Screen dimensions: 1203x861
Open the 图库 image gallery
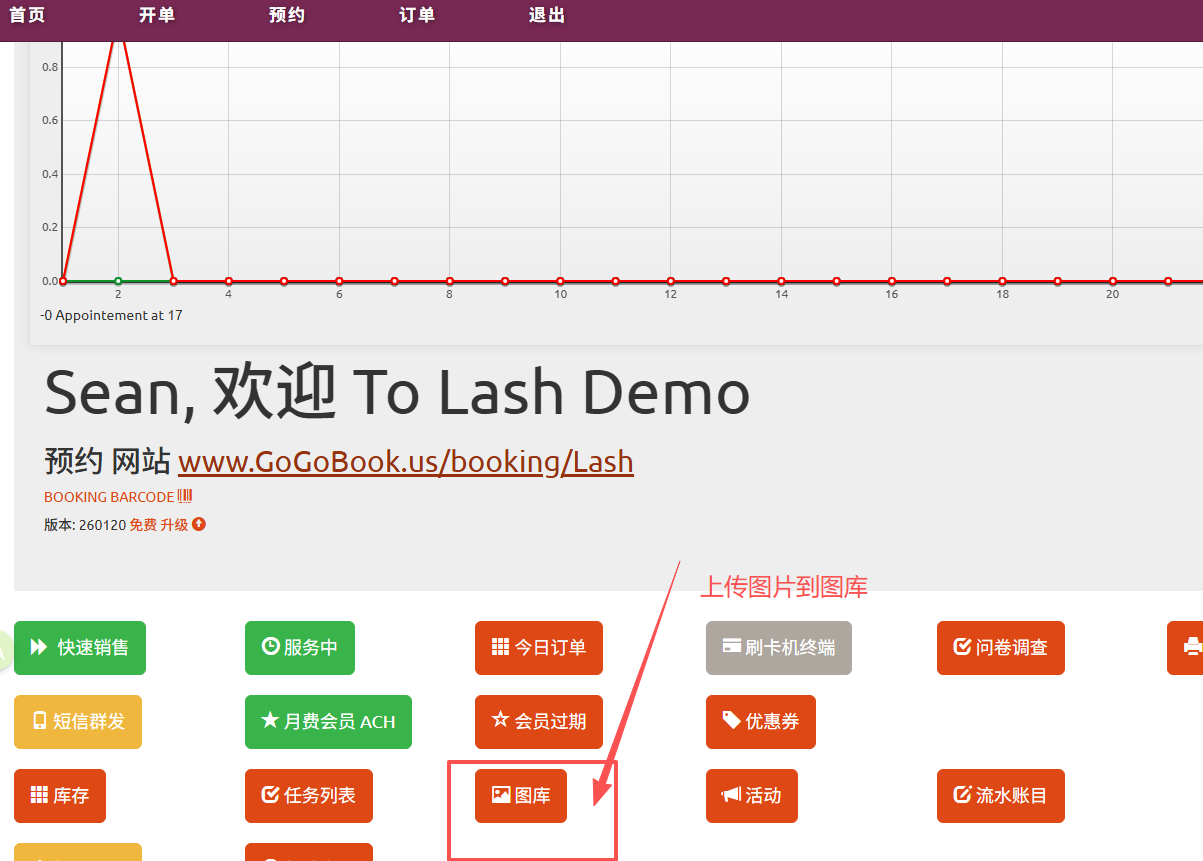521,796
